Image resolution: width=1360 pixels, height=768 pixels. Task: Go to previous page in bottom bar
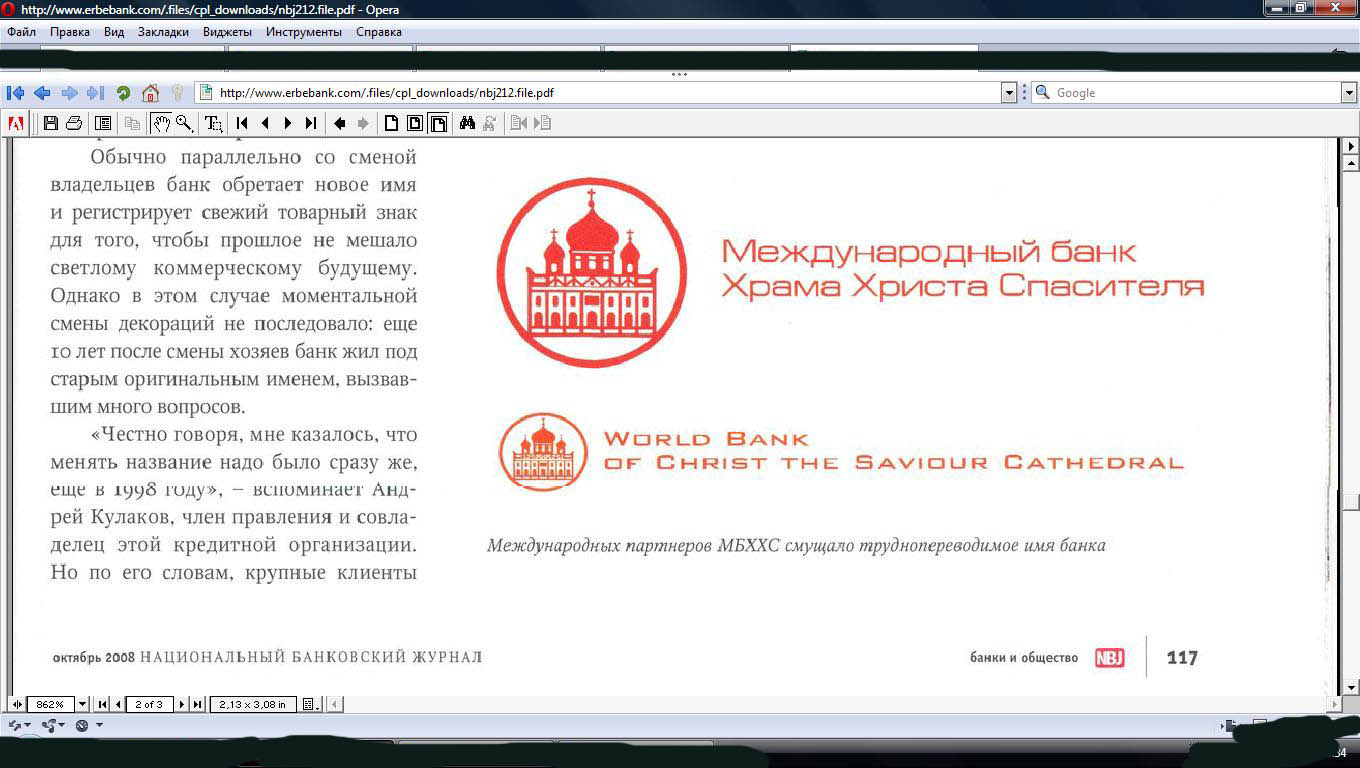click(118, 704)
